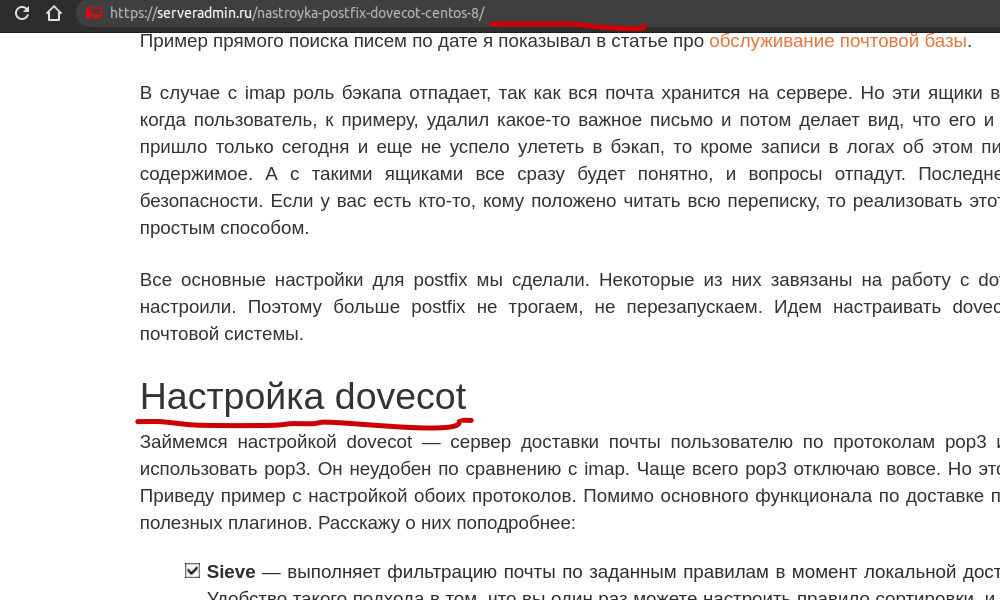1000x600 pixels.
Task: Focus the serveradmin.ru URL address field
Action: (x=536, y=13)
